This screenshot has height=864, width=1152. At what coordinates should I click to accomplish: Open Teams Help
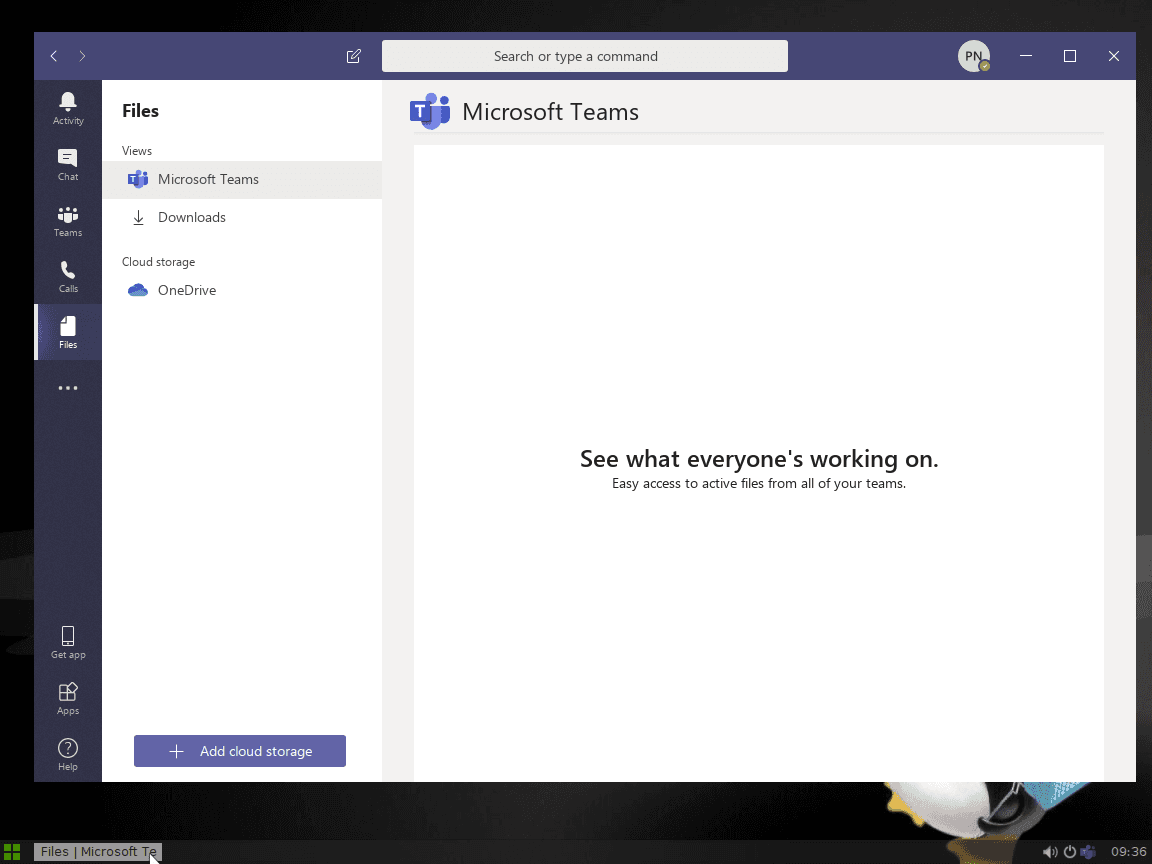[x=67, y=752]
